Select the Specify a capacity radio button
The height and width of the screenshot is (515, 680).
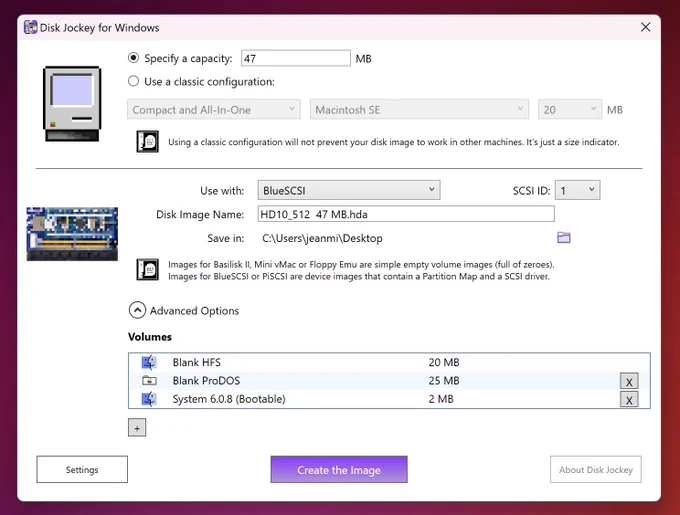[134, 58]
